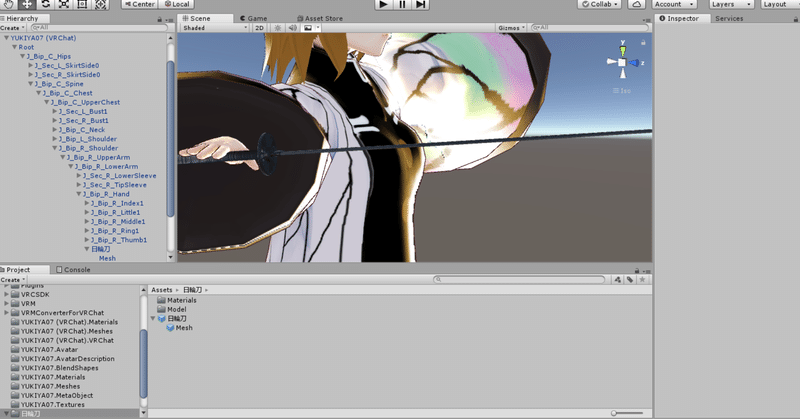Switch to the Game tab
Image resolution: width=800 pixels, height=419 pixels.
[x=254, y=18]
